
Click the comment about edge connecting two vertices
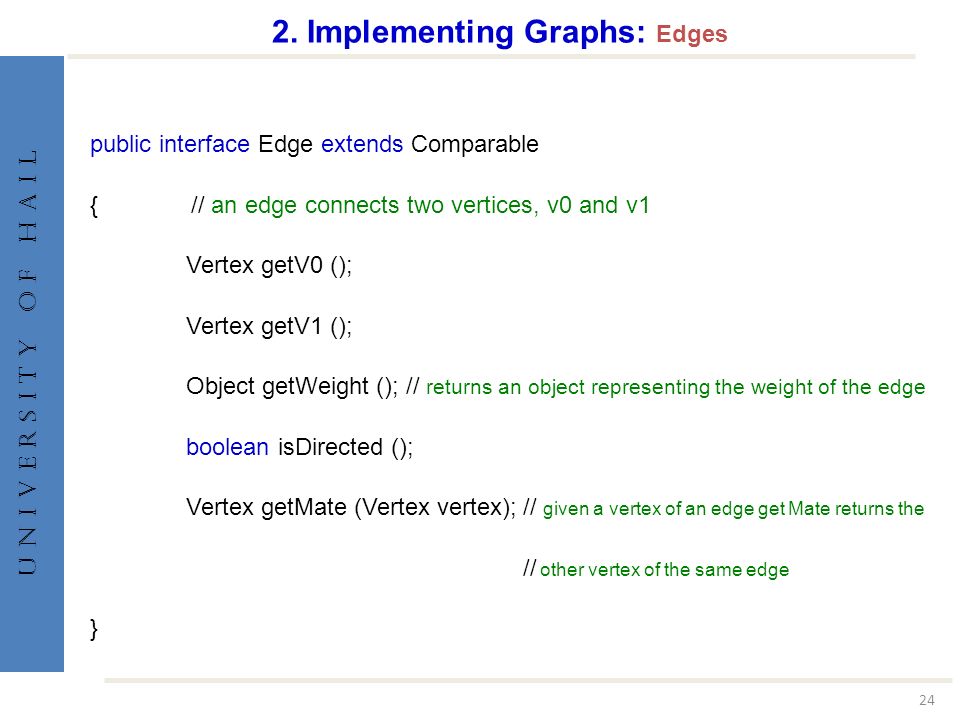pyautogui.click(x=419, y=205)
